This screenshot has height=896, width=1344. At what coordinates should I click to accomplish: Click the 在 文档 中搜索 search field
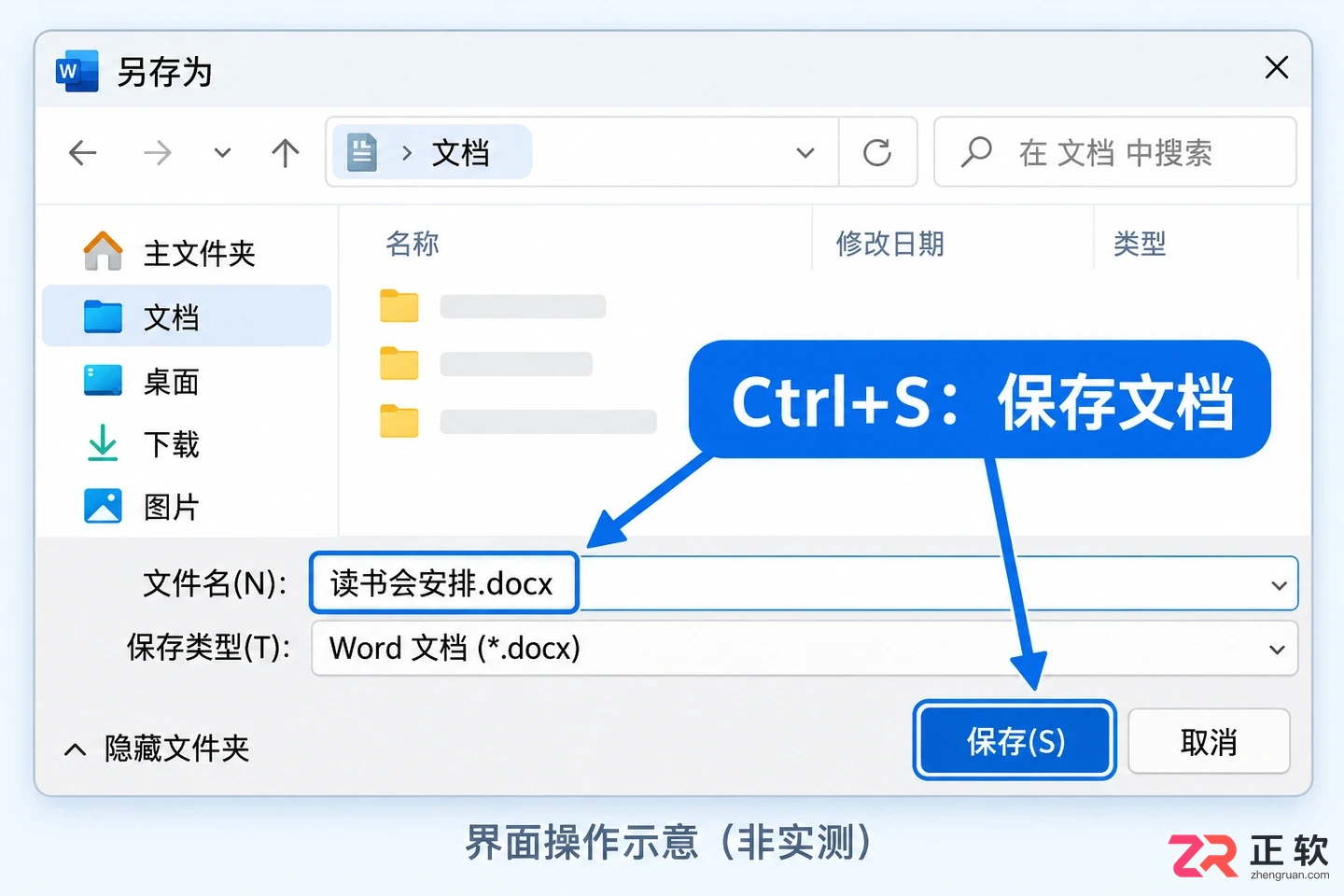click(x=1115, y=152)
